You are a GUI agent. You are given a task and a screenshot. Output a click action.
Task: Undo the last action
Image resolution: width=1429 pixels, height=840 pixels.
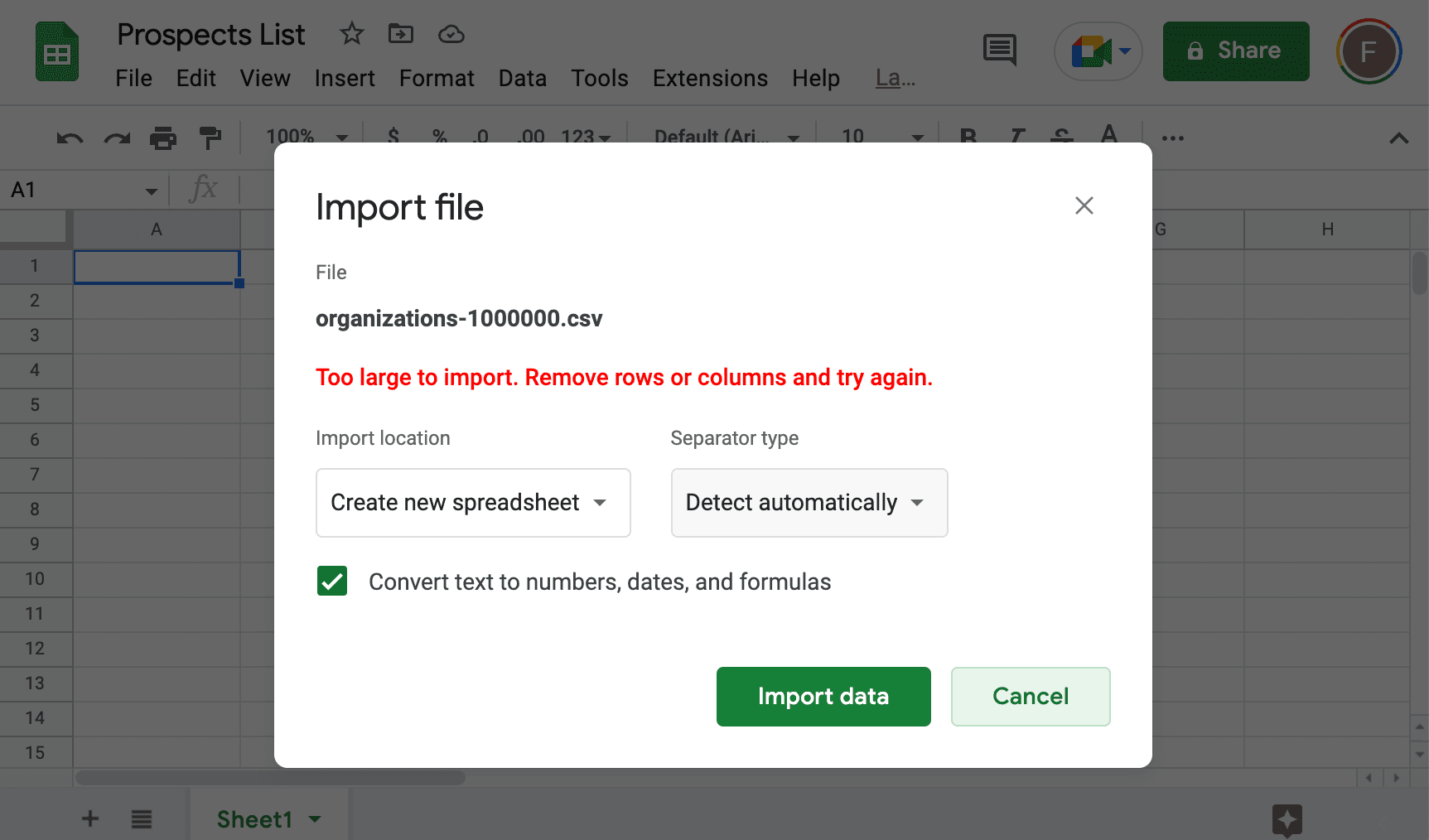tap(69, 138)
